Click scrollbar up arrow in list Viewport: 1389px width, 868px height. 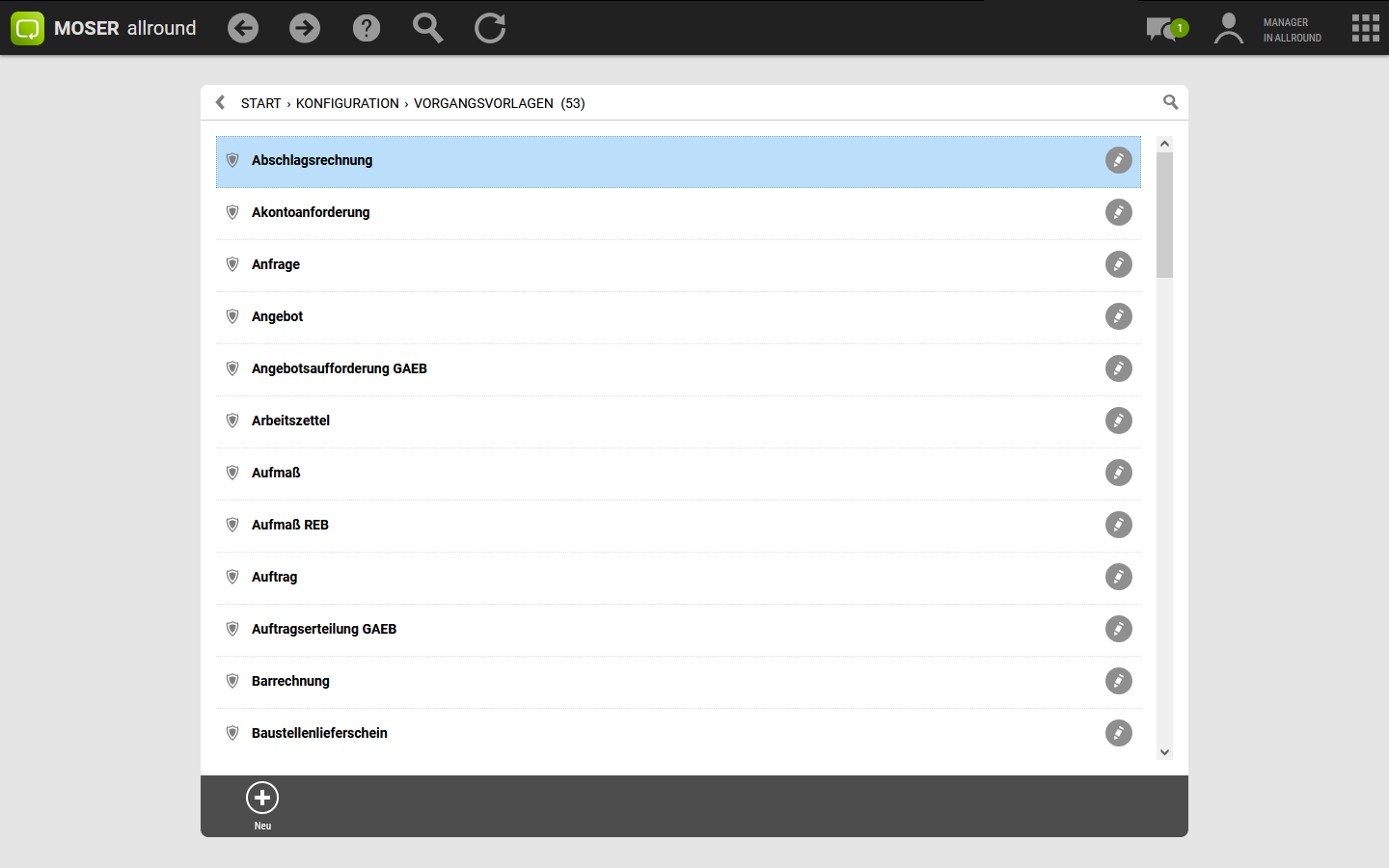point(1164,144)
